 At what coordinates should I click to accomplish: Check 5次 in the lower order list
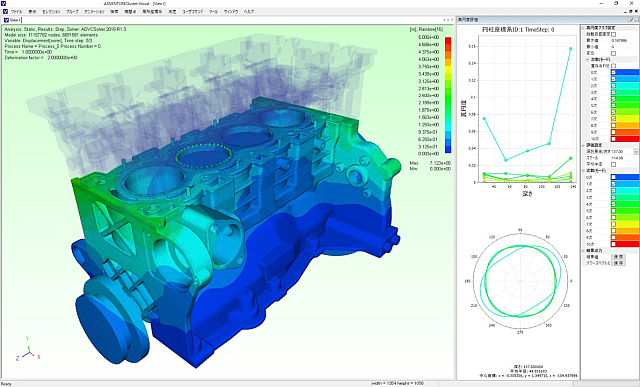[613, 211]
